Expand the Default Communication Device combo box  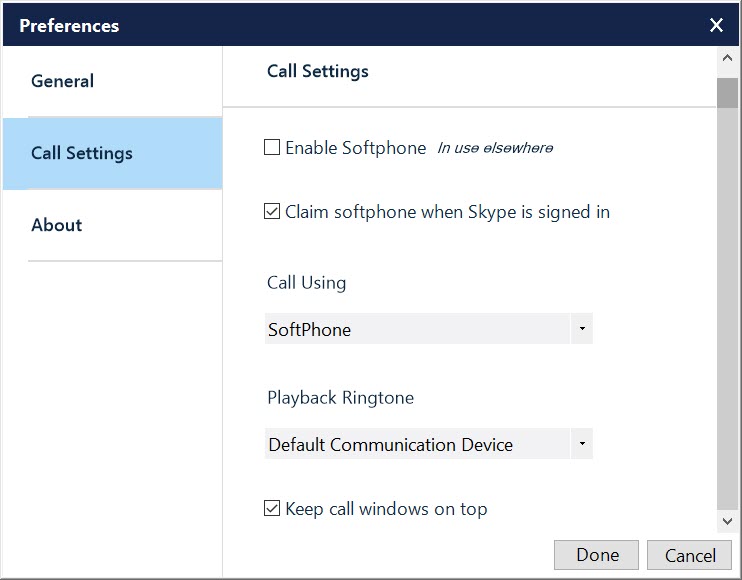418,444
